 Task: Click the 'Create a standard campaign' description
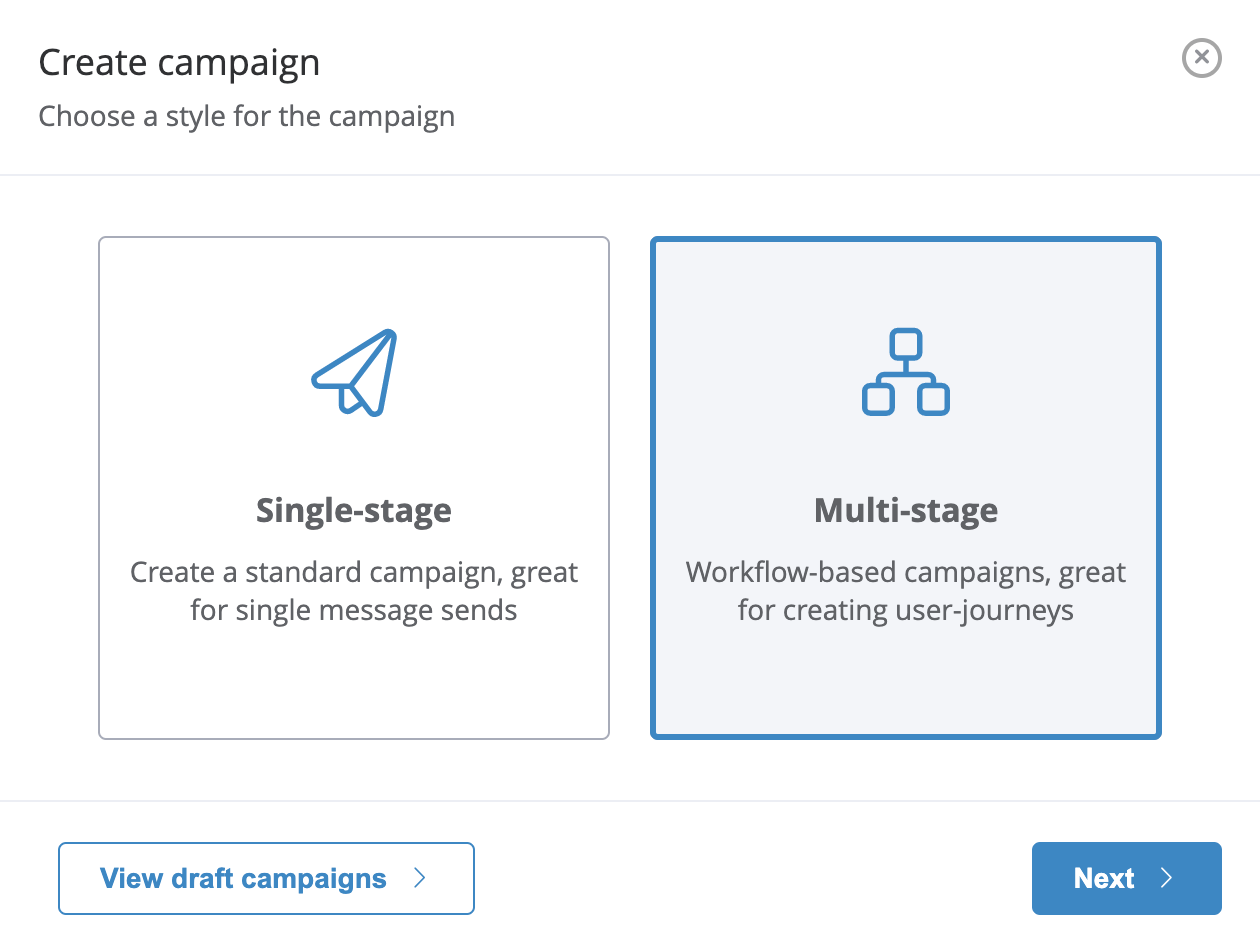[x=354, y=573]
